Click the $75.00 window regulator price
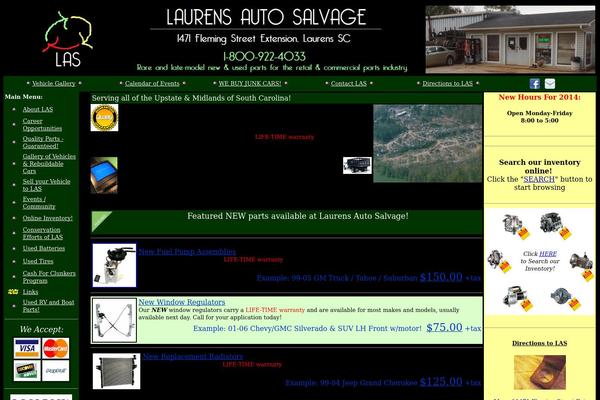 click(x=444, y=327)
